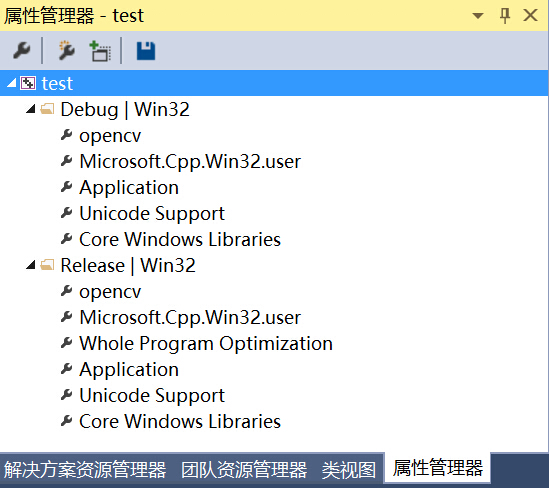Switch to 解决方案资源管理器 tab
This screenshot has height=488, width=549.
point(85,470)
